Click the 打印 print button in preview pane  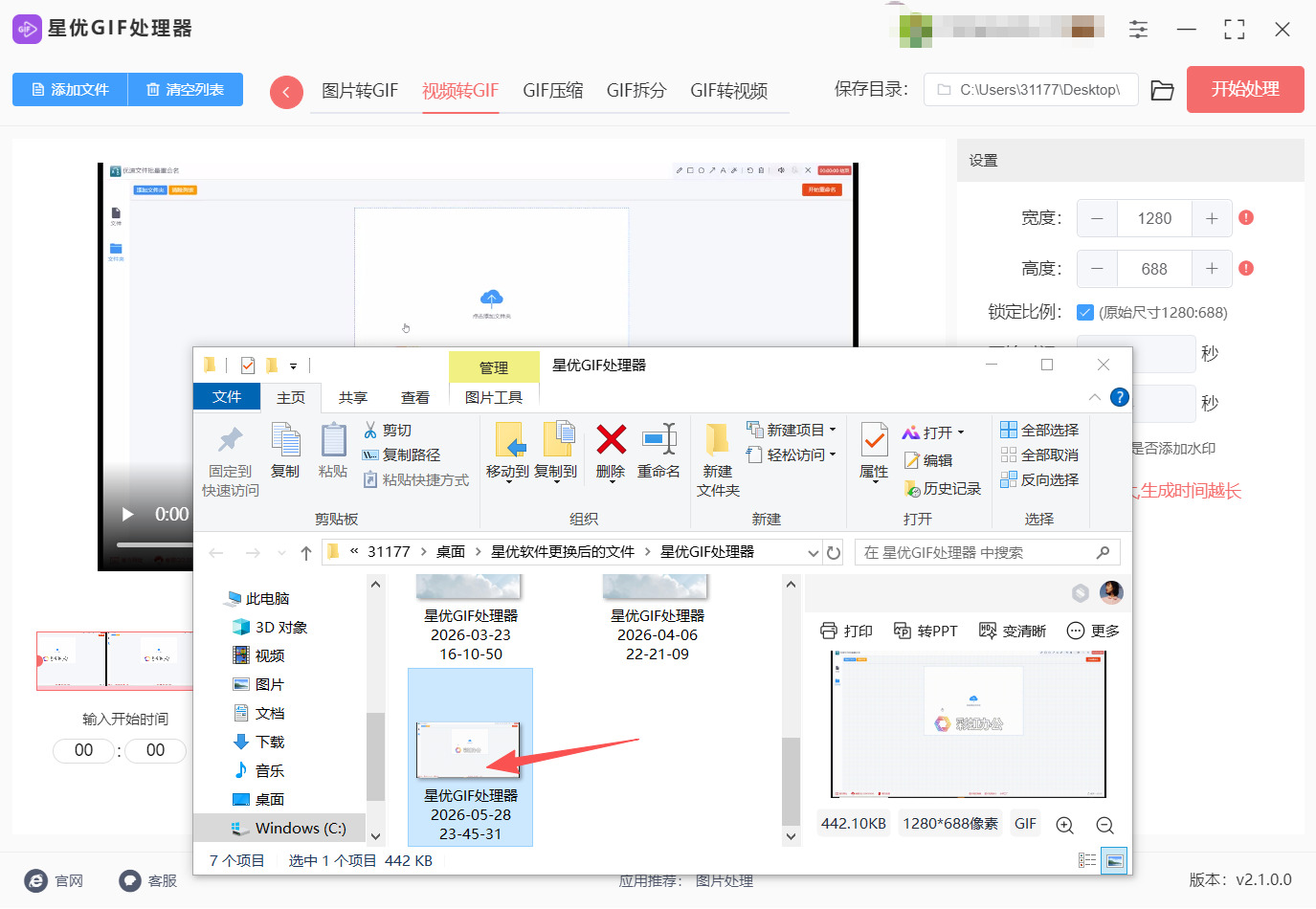click(x=847, y=632)
